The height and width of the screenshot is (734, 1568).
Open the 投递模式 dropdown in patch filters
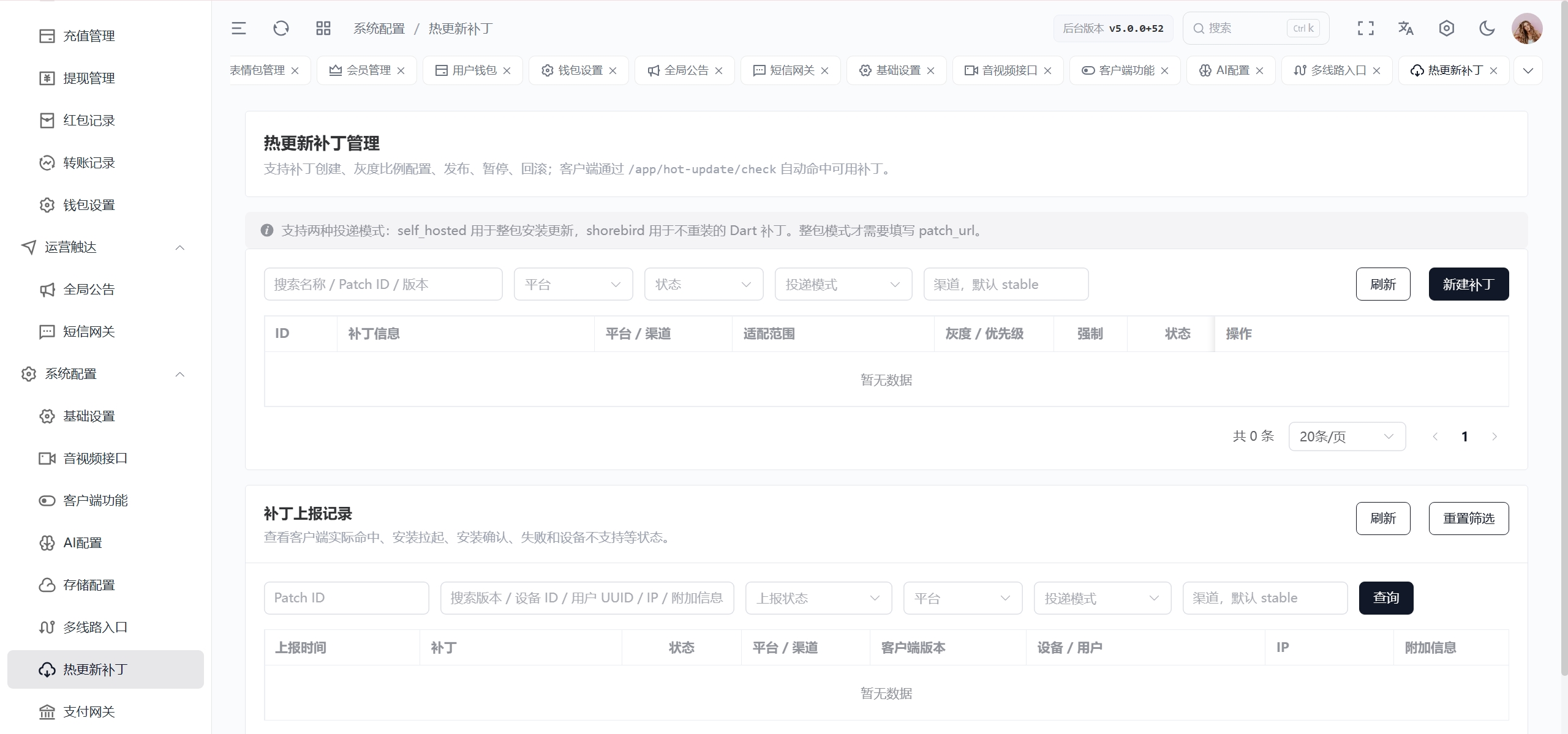tap(843, 284)
